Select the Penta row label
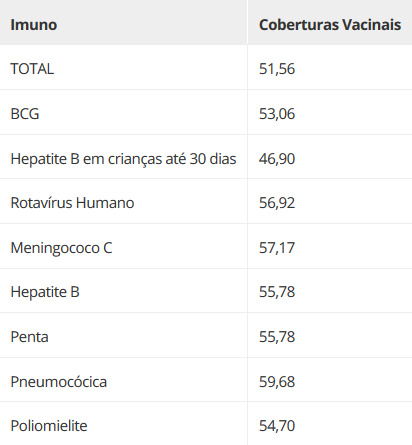 pos(29,337)
